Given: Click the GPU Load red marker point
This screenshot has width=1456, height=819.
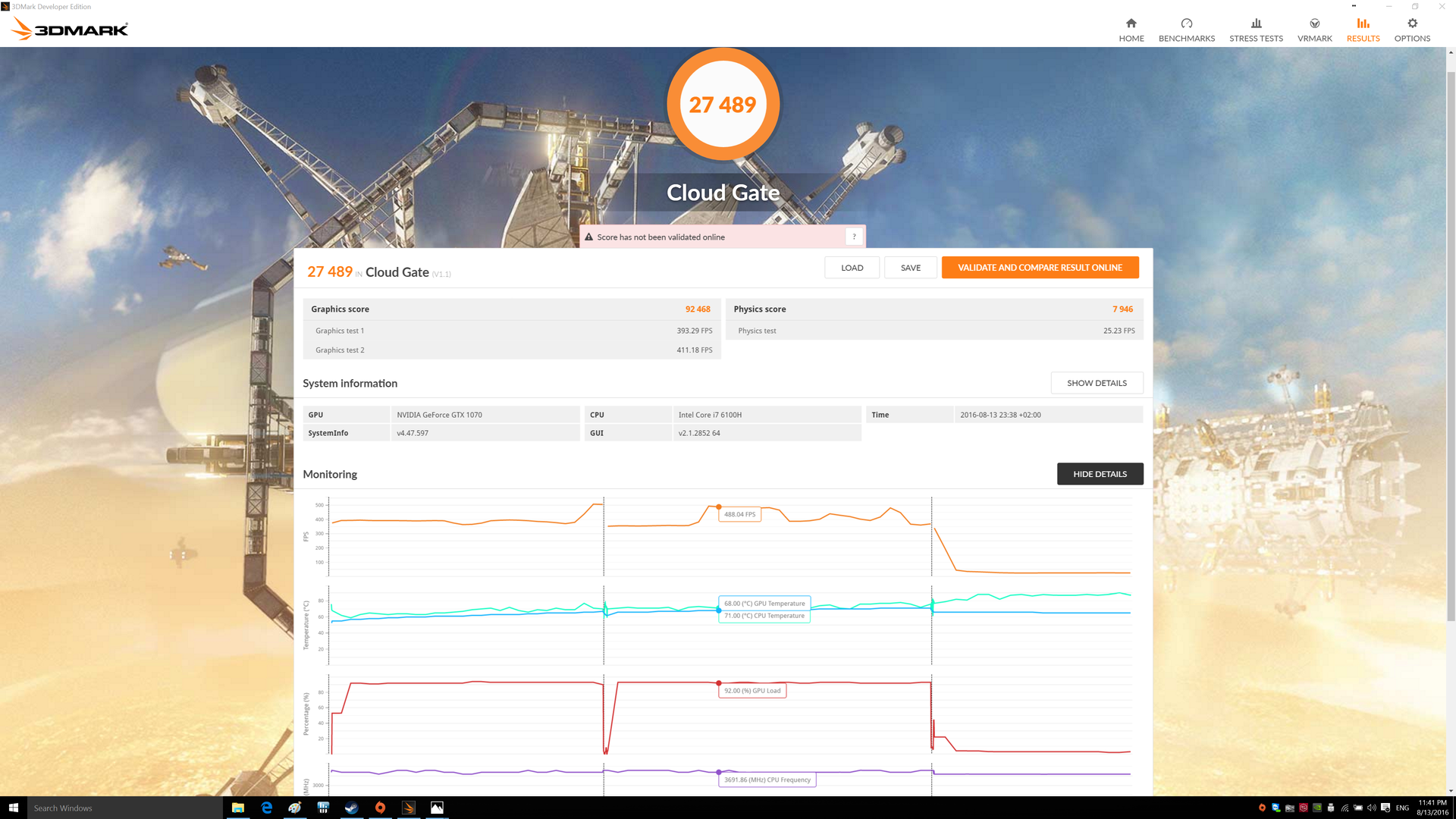Looking at the screenshot, I should click(718, 683).
